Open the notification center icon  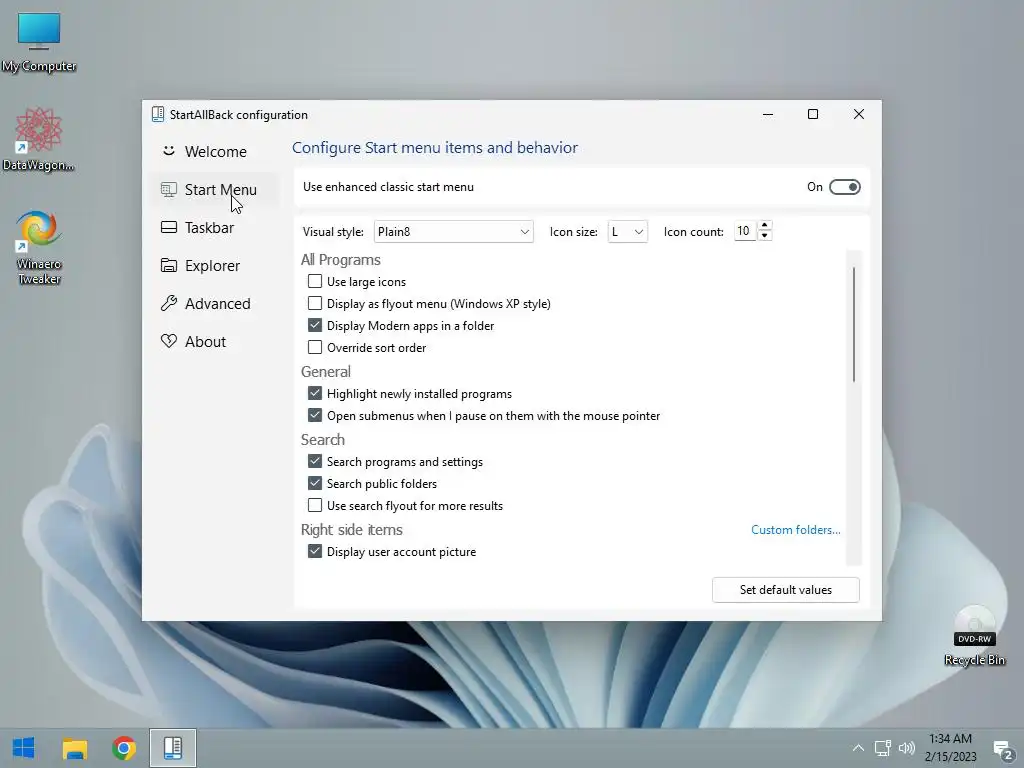point(1002,750)
